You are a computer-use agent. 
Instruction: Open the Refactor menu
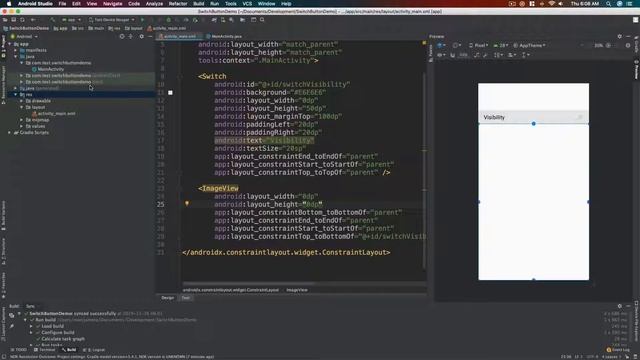tap(178, 4)
